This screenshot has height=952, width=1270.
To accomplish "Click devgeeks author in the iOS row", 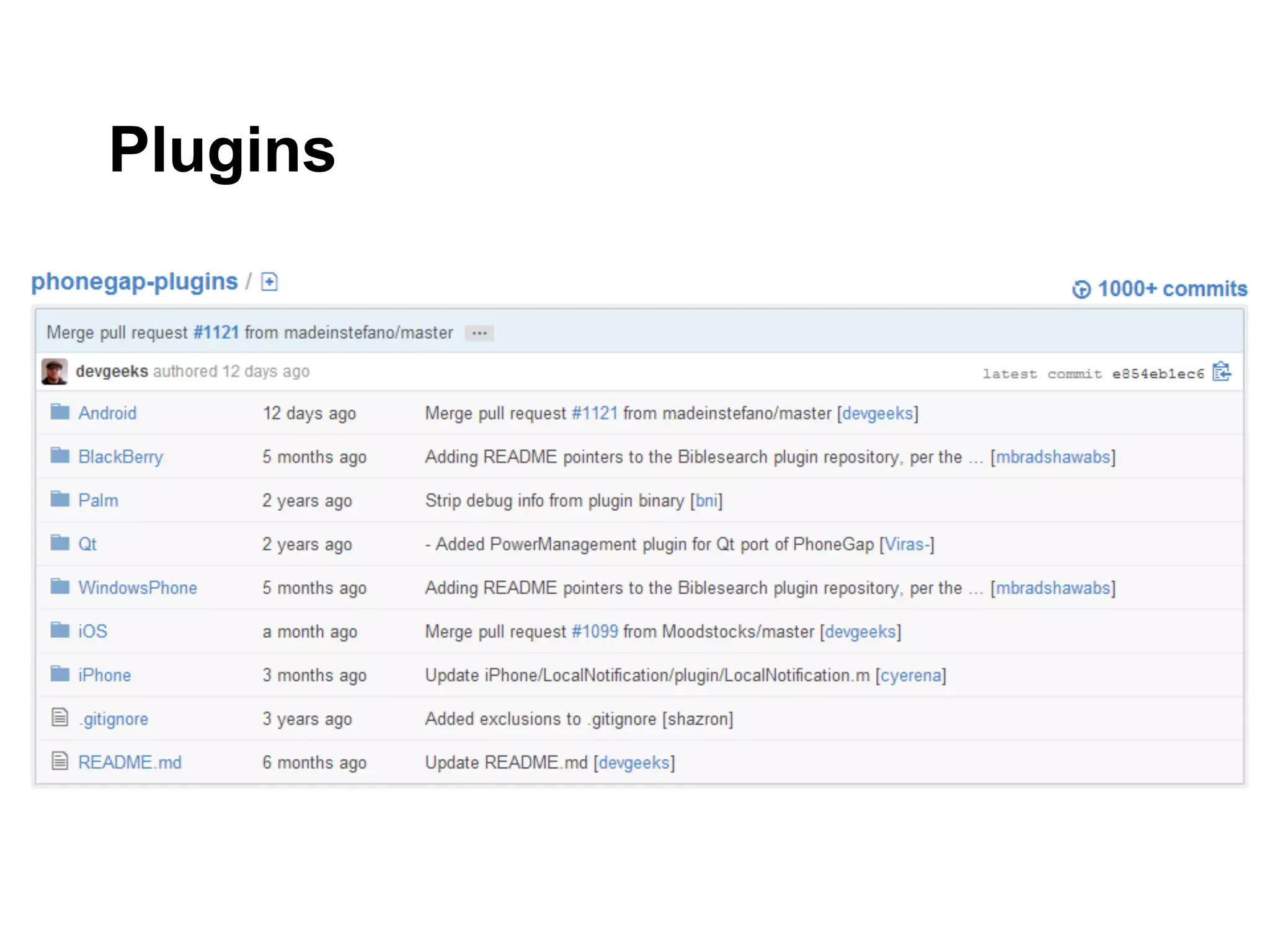I will (x=861, y=632).
